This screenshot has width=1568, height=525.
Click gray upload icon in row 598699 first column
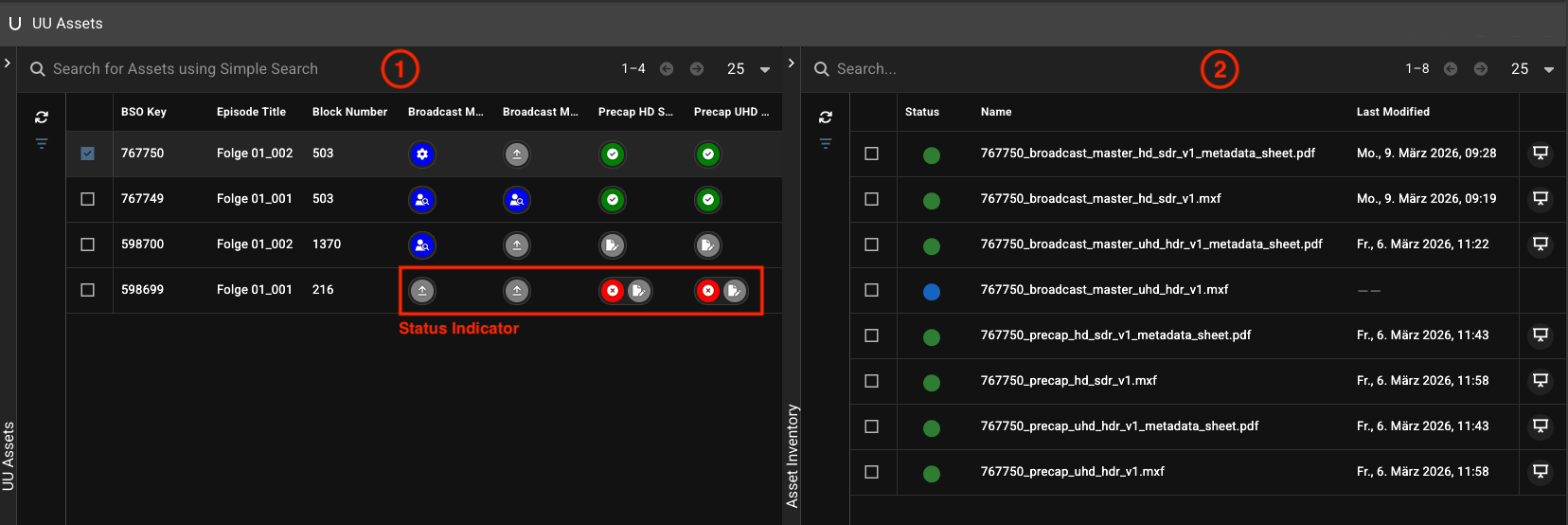422,291
